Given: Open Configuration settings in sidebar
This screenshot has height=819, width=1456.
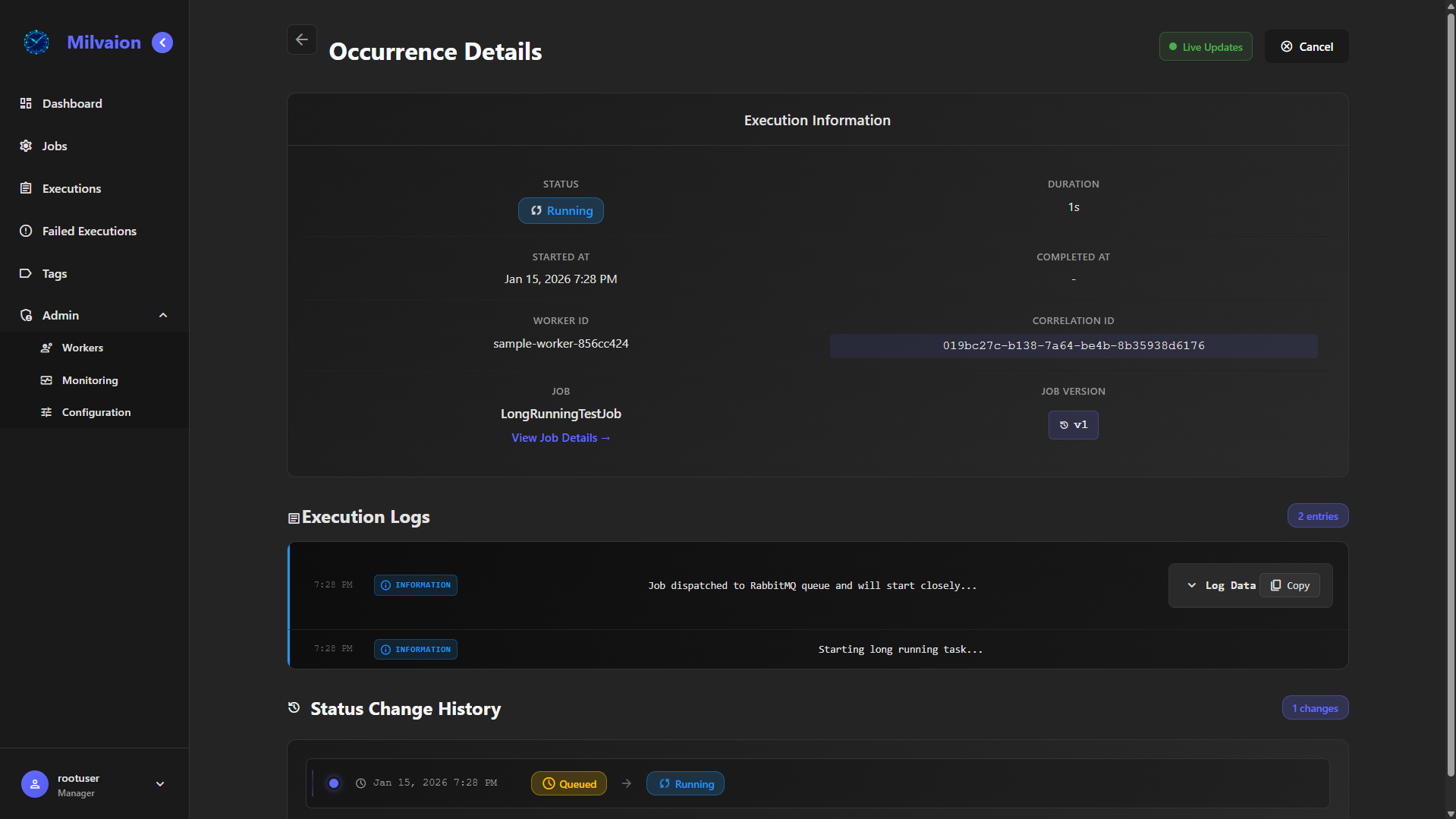Looking at the screenshot, I should tap(96, 412).
